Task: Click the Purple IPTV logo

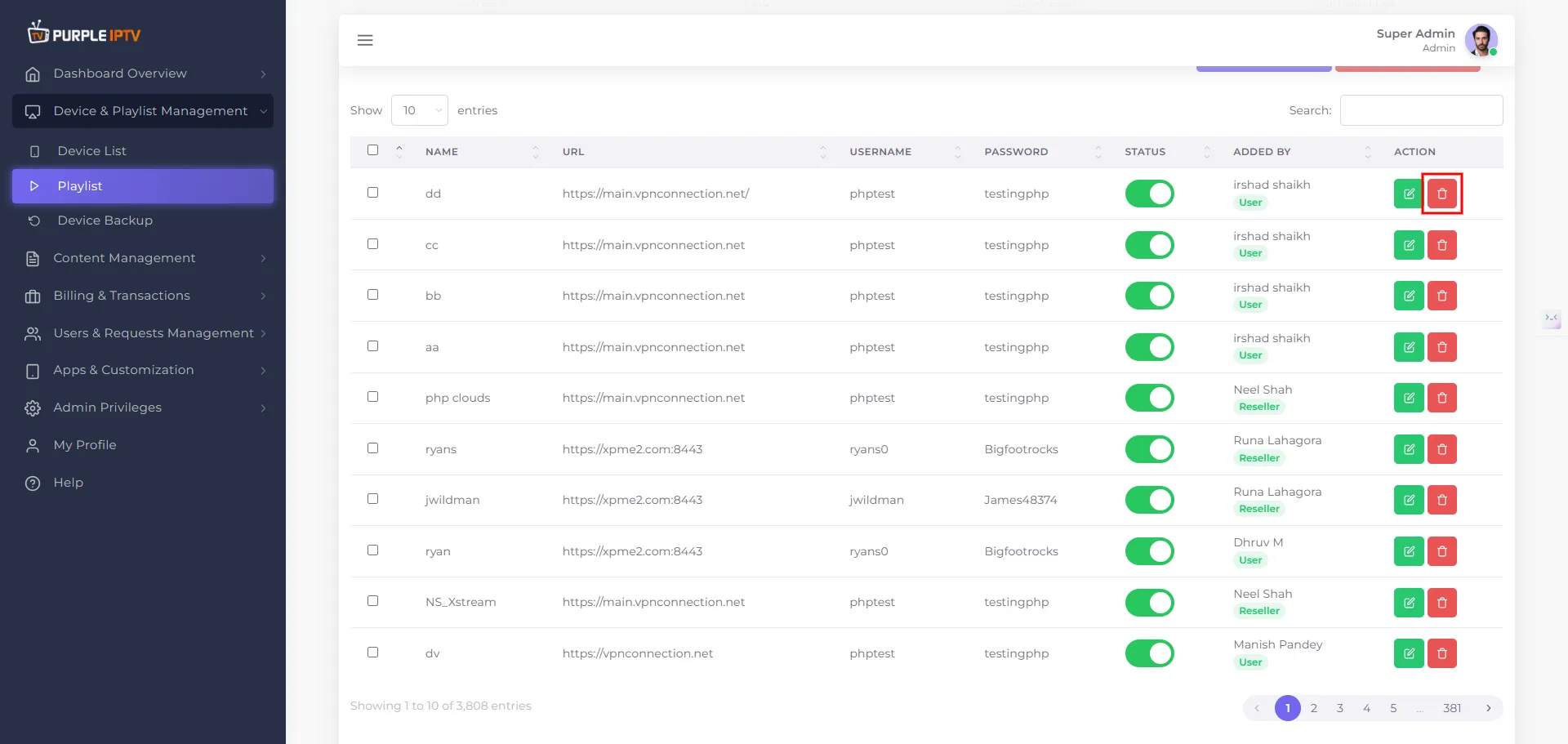Action: pyautogui.click(x=84, y=33)
